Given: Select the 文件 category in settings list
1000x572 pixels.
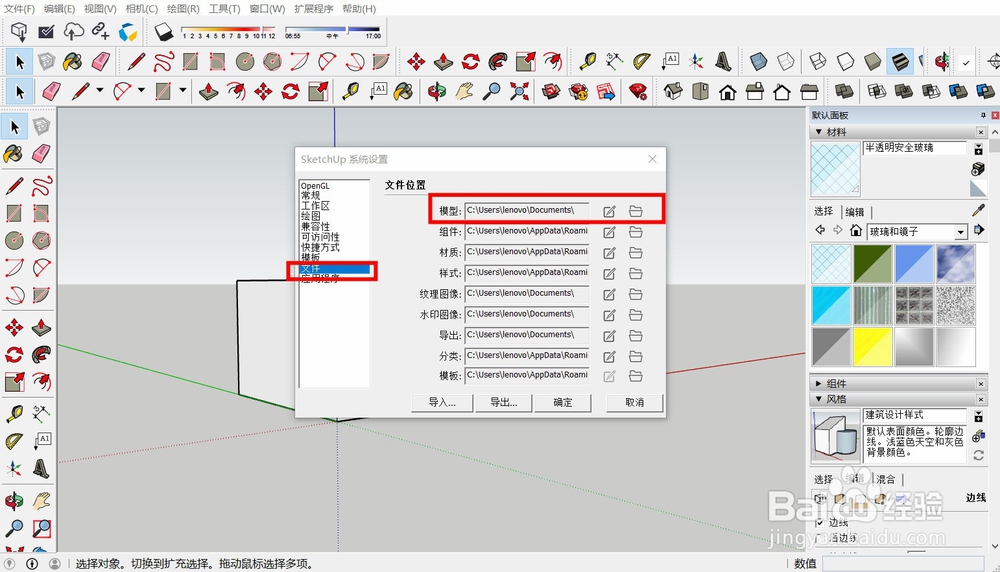Looking at the screenshot, I should [x=335, y=269].
